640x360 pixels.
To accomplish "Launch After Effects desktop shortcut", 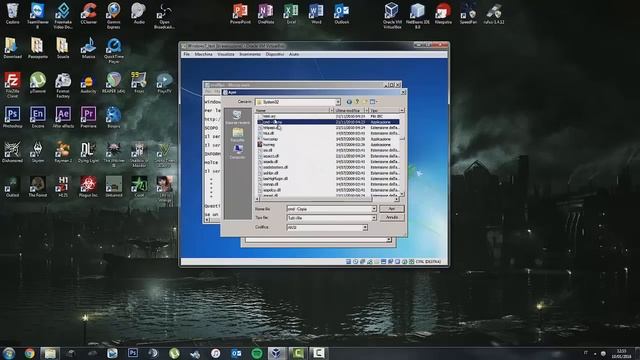I will click(x=63, y=117).
